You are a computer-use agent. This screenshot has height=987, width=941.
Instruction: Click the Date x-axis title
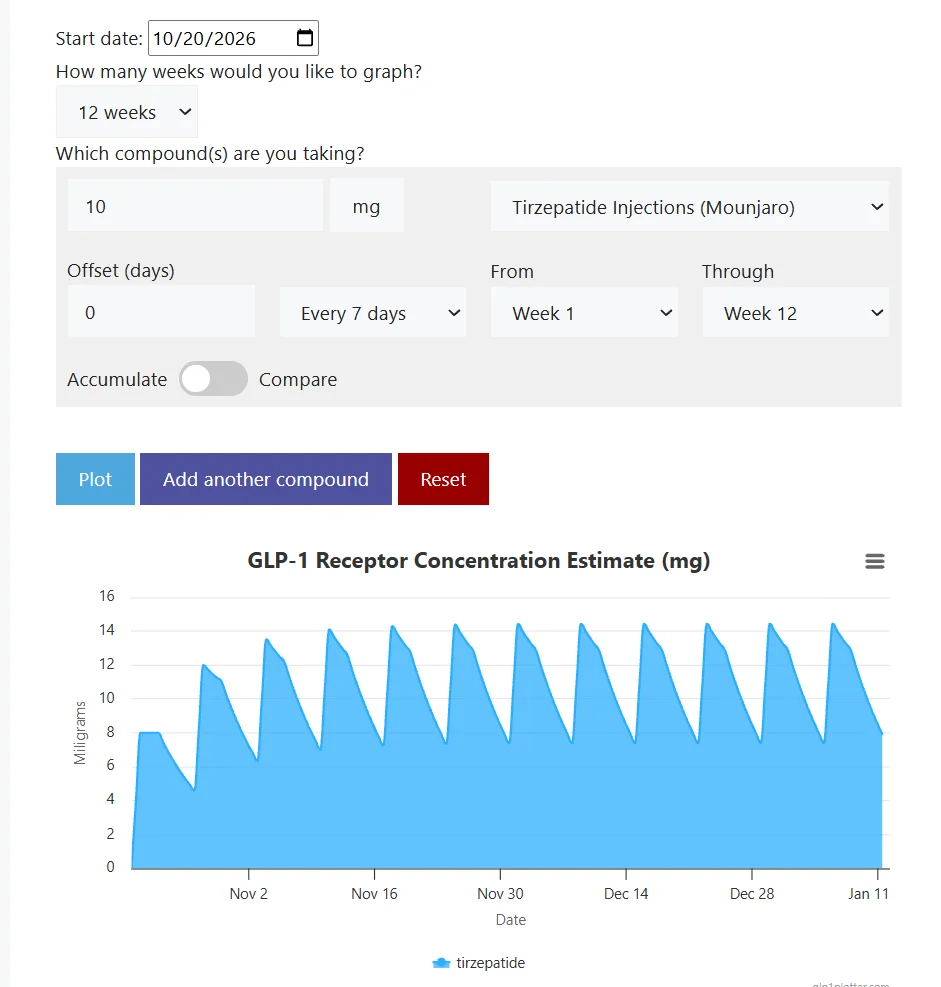coord(510,920)
